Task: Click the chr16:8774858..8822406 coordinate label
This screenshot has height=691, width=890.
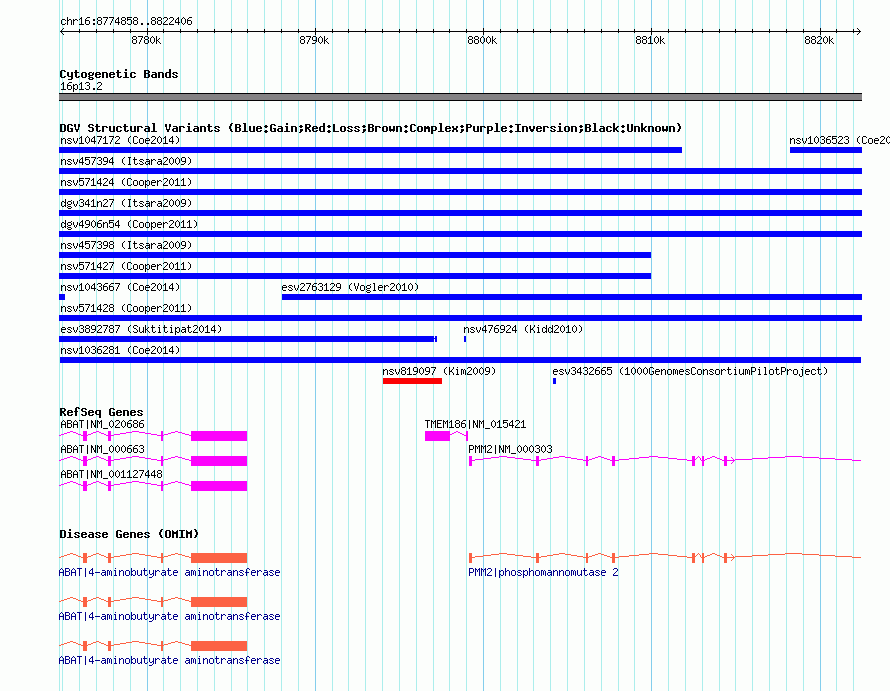Action: 126,22
